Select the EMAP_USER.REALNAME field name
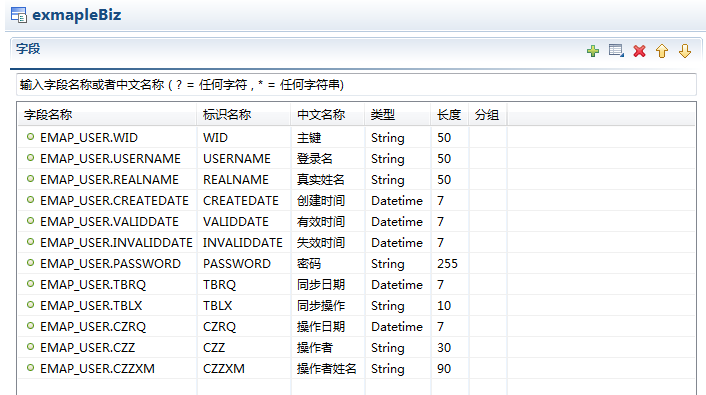 coord(109,180)
